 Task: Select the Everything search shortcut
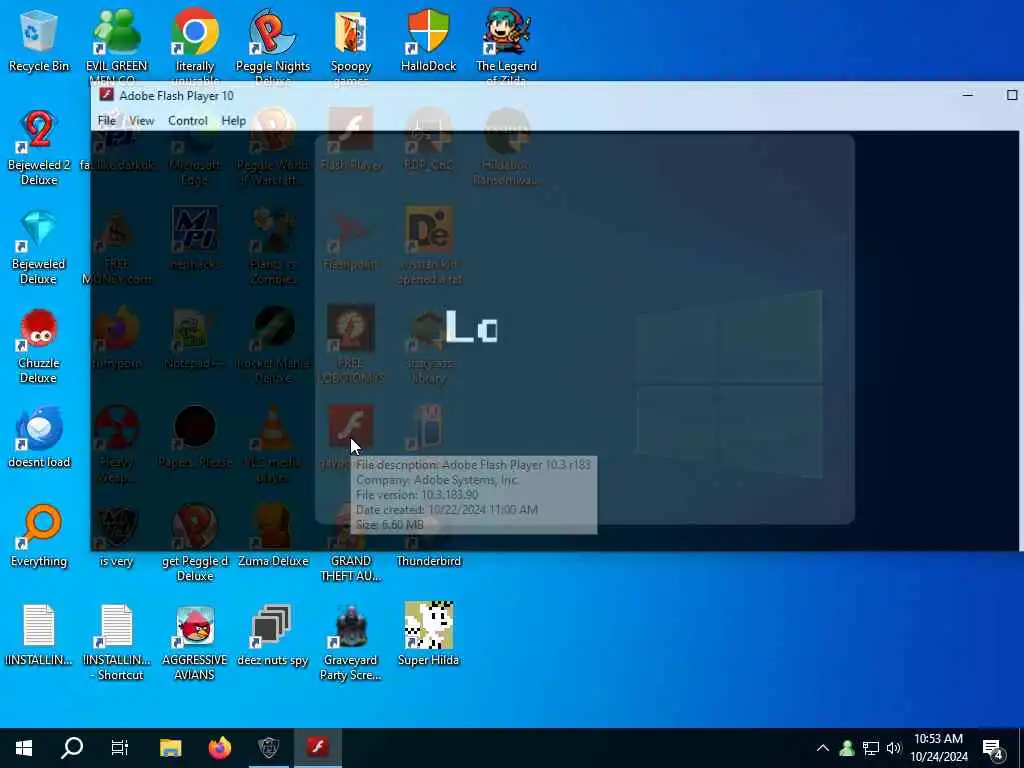point(39,536)
